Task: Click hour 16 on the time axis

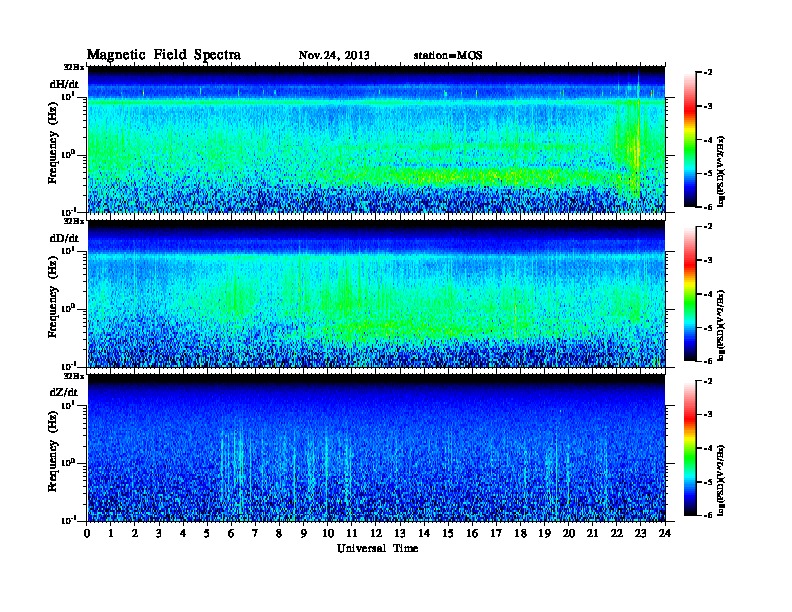Action: pyautogui.click(x=472, y=534)
